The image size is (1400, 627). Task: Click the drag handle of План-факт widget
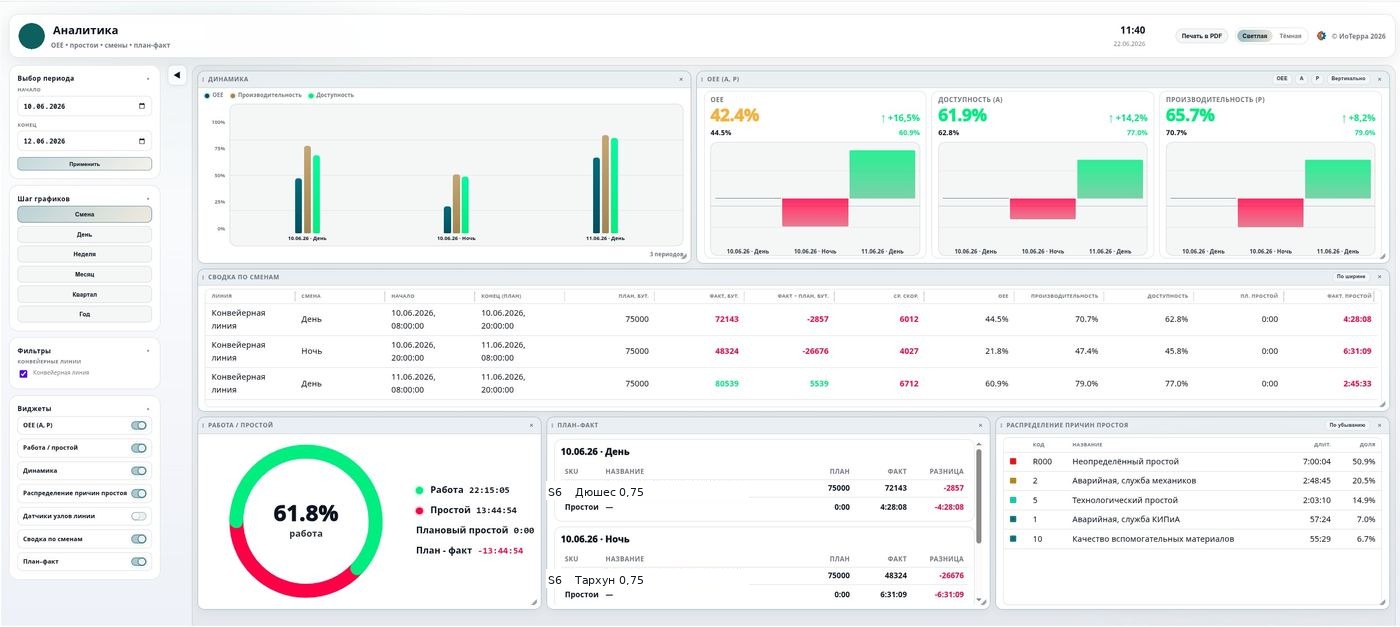(552, 425)
